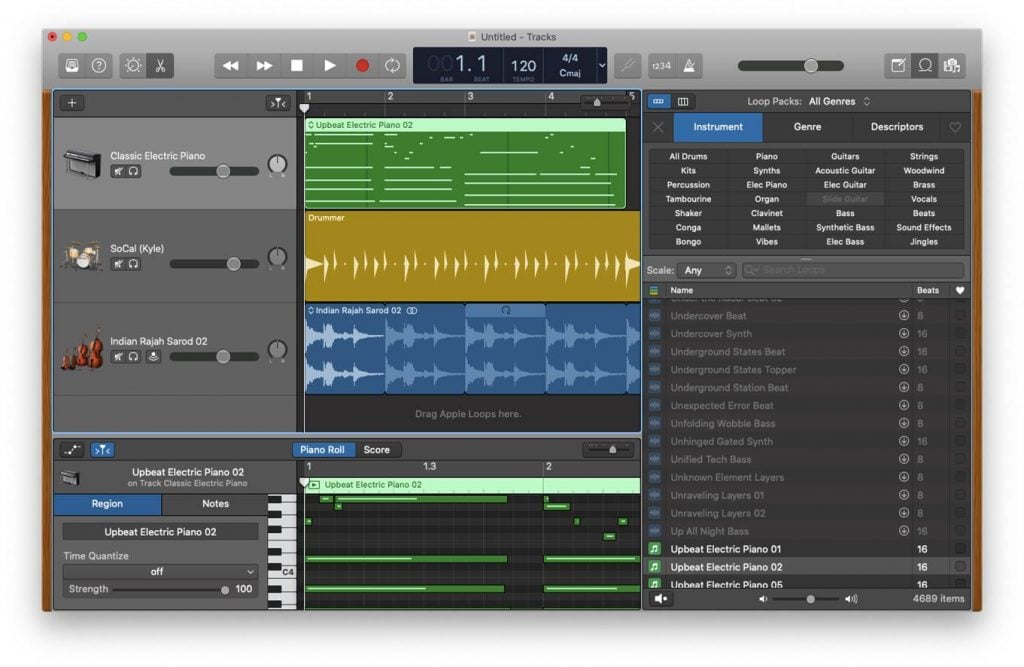Click the Search Loops field

pos(853,270)
